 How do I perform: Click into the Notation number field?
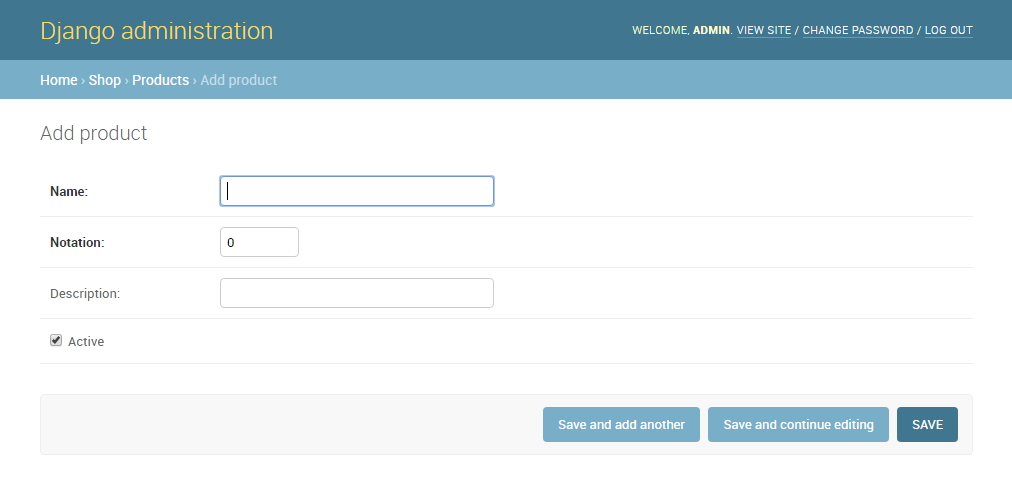258,242
